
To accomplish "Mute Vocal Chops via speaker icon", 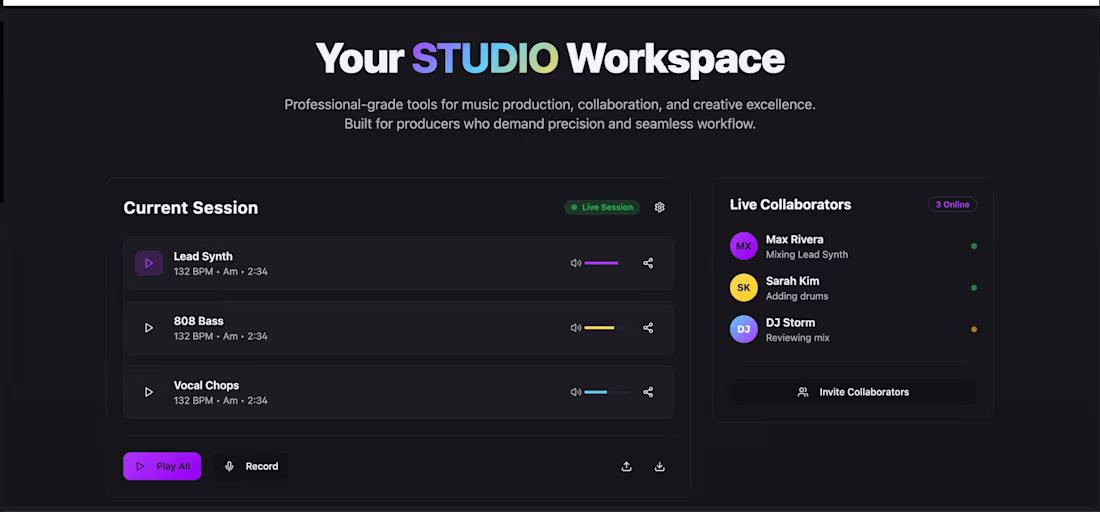I will 576,392.
